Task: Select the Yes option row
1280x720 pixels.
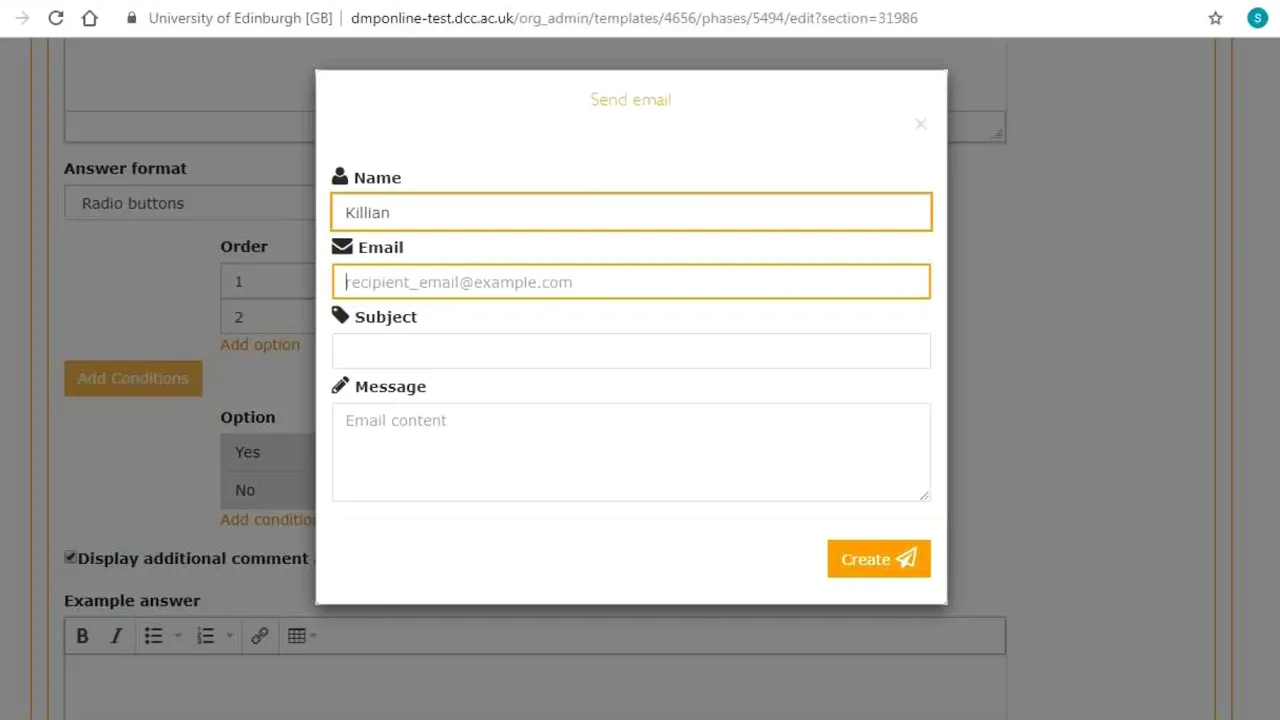Action: click(x=268, y=452)
